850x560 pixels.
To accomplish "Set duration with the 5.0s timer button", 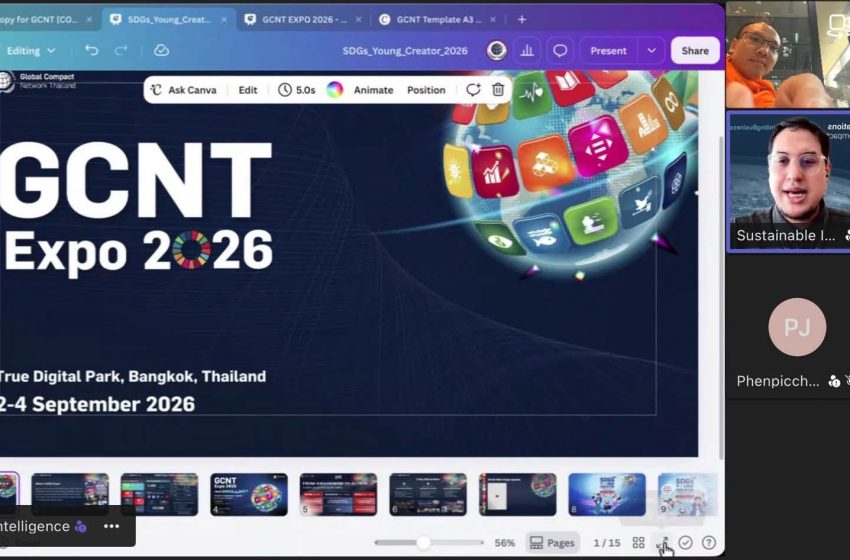I will point(297,90).
